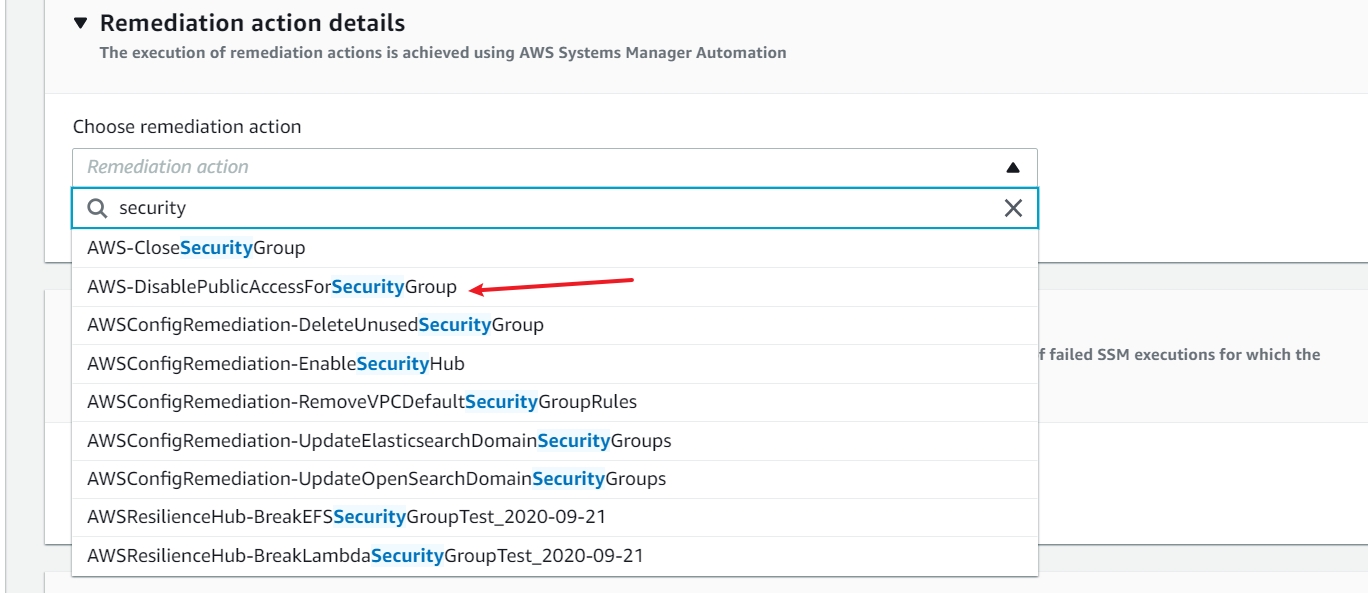
Task: Select AWSResilienceHub-BreakLambdaSecurityGroupTest_2020-09-21
Action: pos(365,556)
